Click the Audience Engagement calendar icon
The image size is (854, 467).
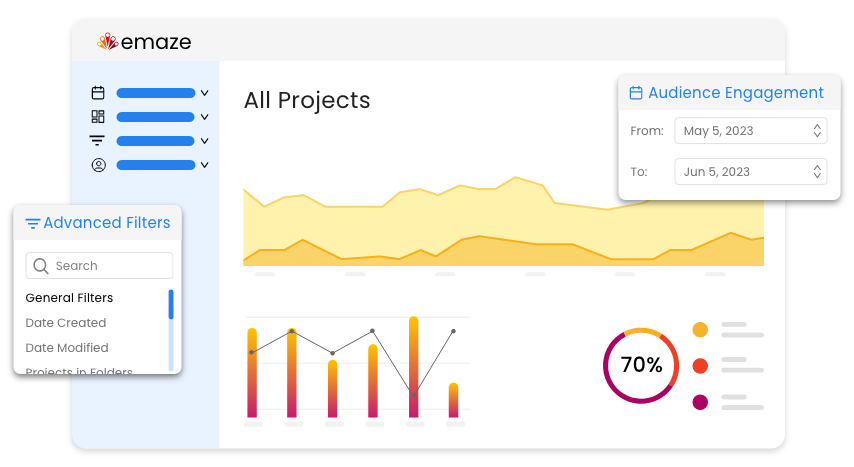click(635, 93)
